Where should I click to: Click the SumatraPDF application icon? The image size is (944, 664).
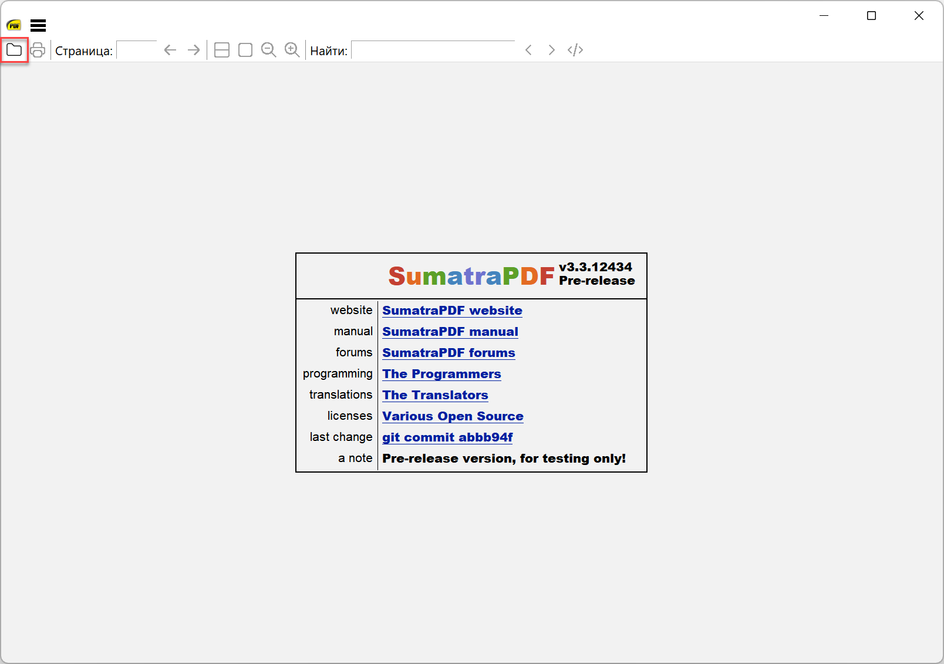pyautogui.click(x=14, y=25)
